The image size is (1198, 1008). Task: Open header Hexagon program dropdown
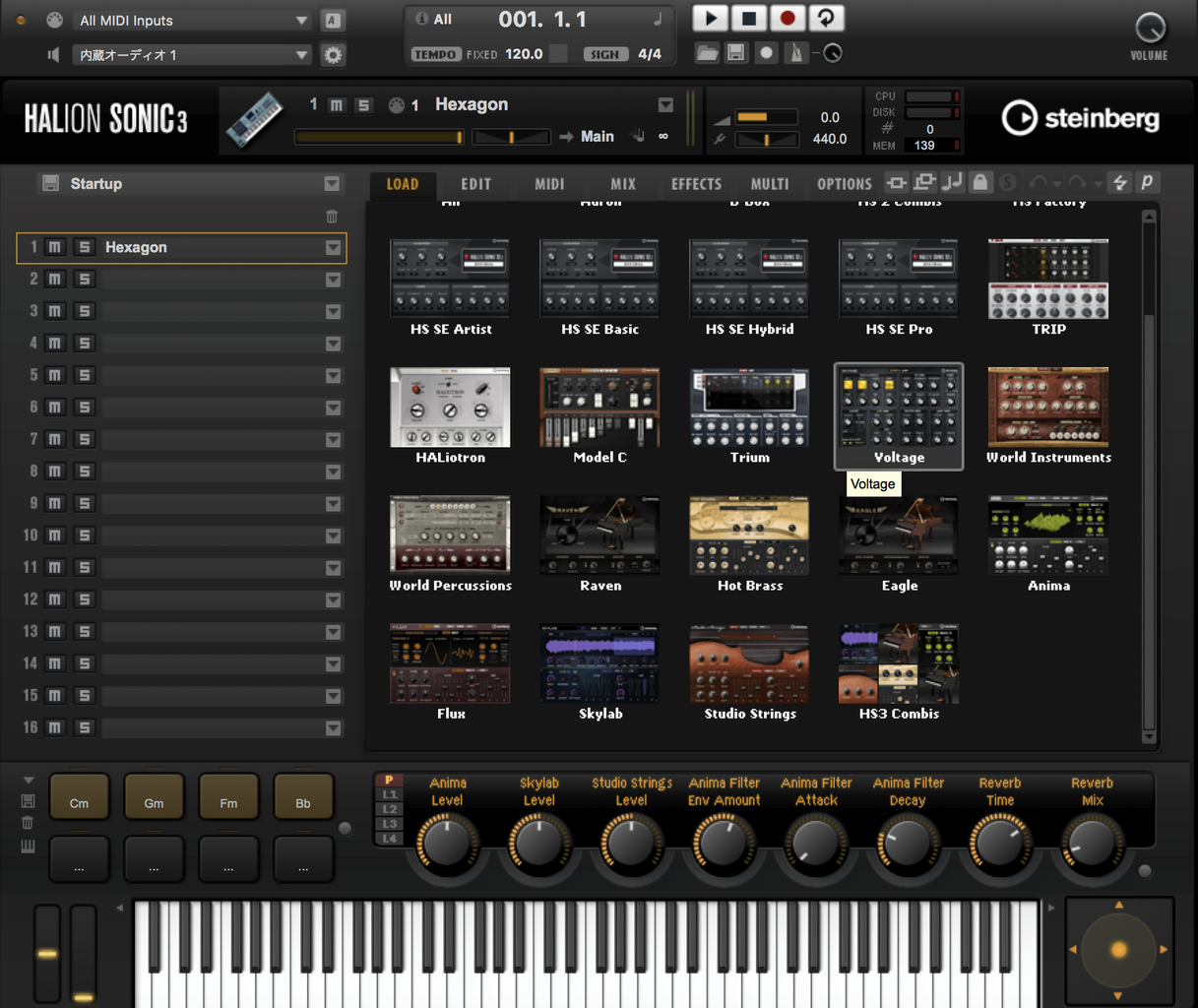pos(665,105)
